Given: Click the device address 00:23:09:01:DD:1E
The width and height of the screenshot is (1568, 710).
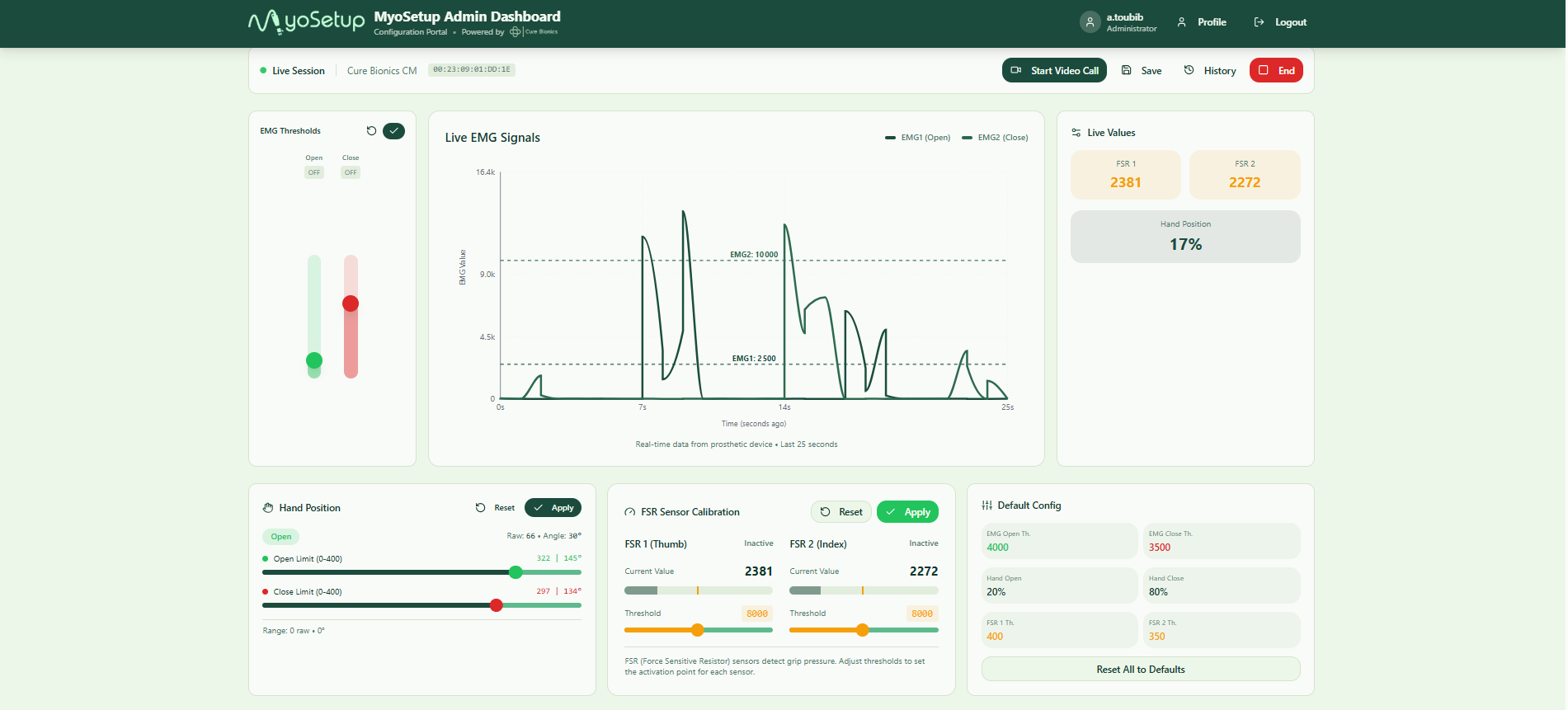Looking at the screenshot, I should coord(472,70).
